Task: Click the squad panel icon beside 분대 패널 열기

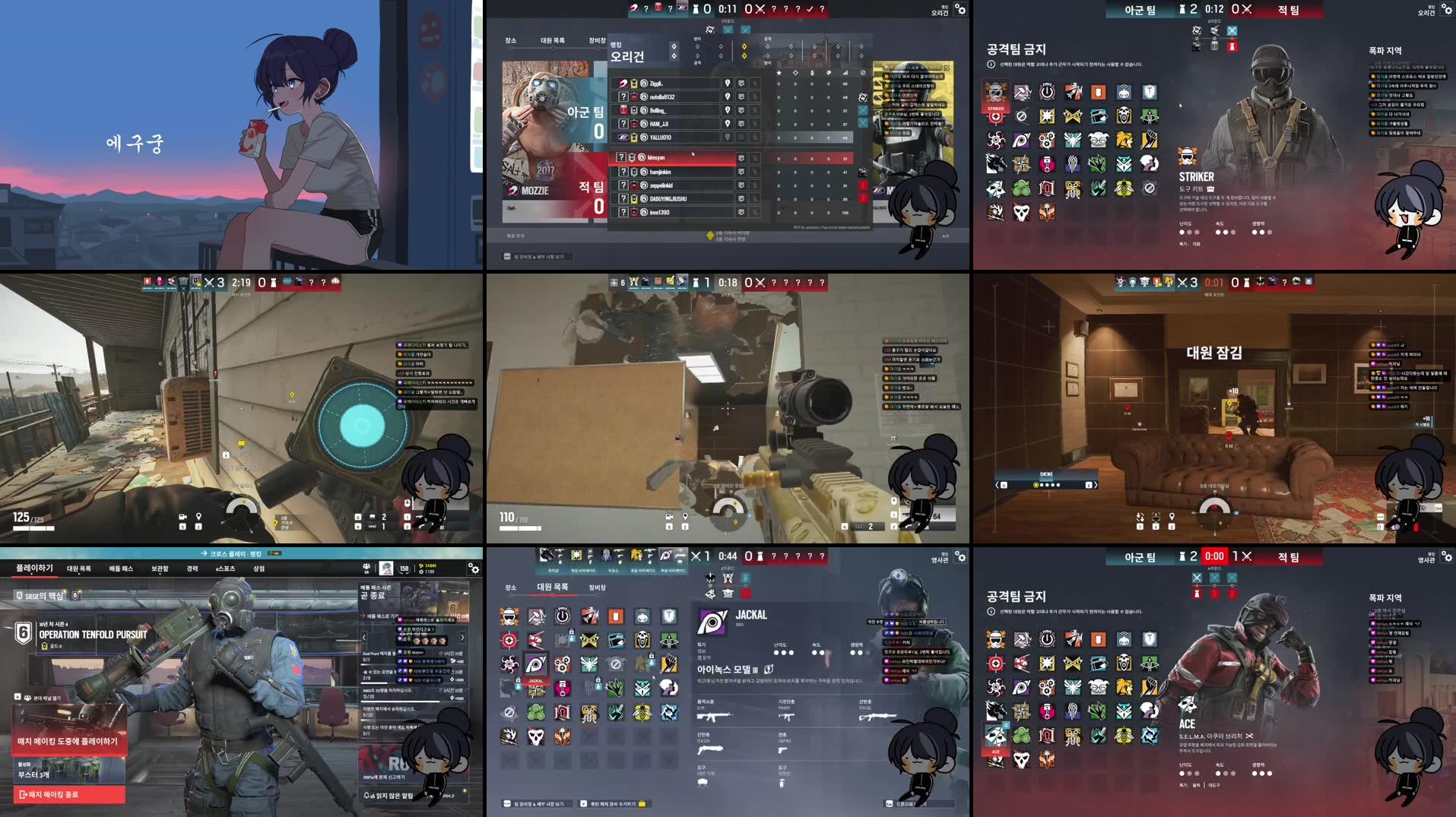Action: (x=26, y=697)
